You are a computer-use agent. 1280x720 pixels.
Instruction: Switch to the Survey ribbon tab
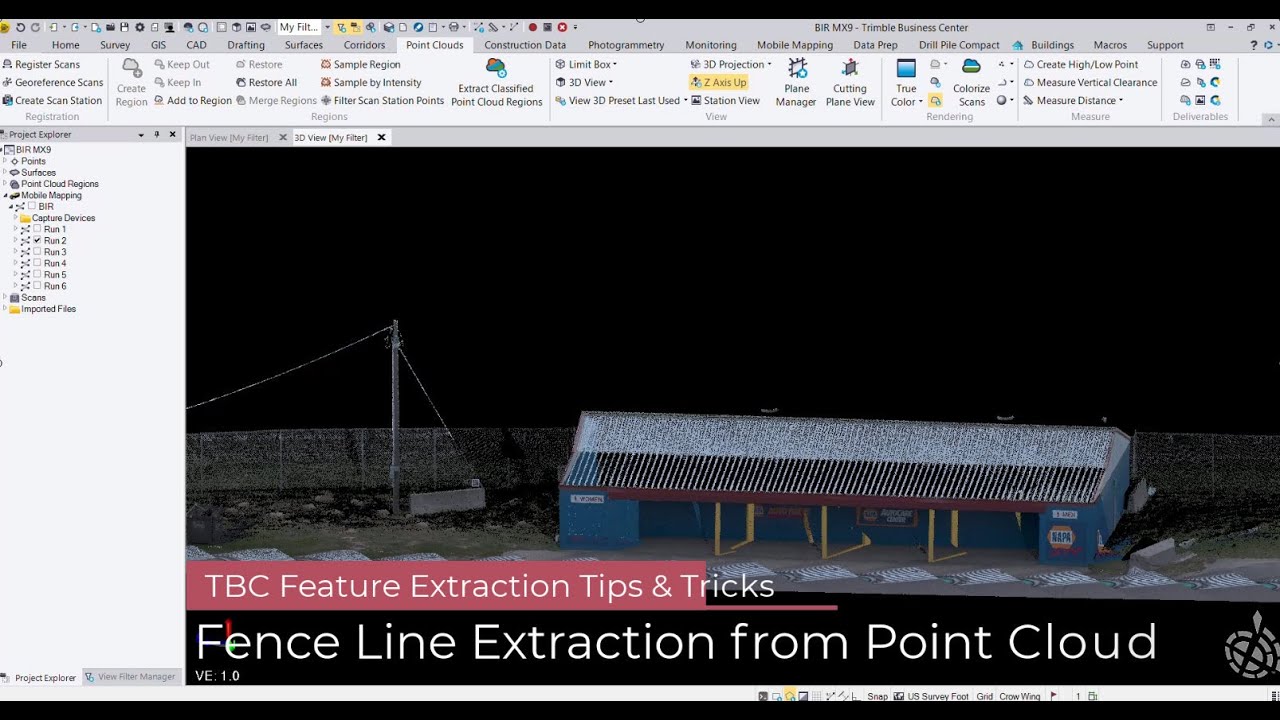point(115,45)
